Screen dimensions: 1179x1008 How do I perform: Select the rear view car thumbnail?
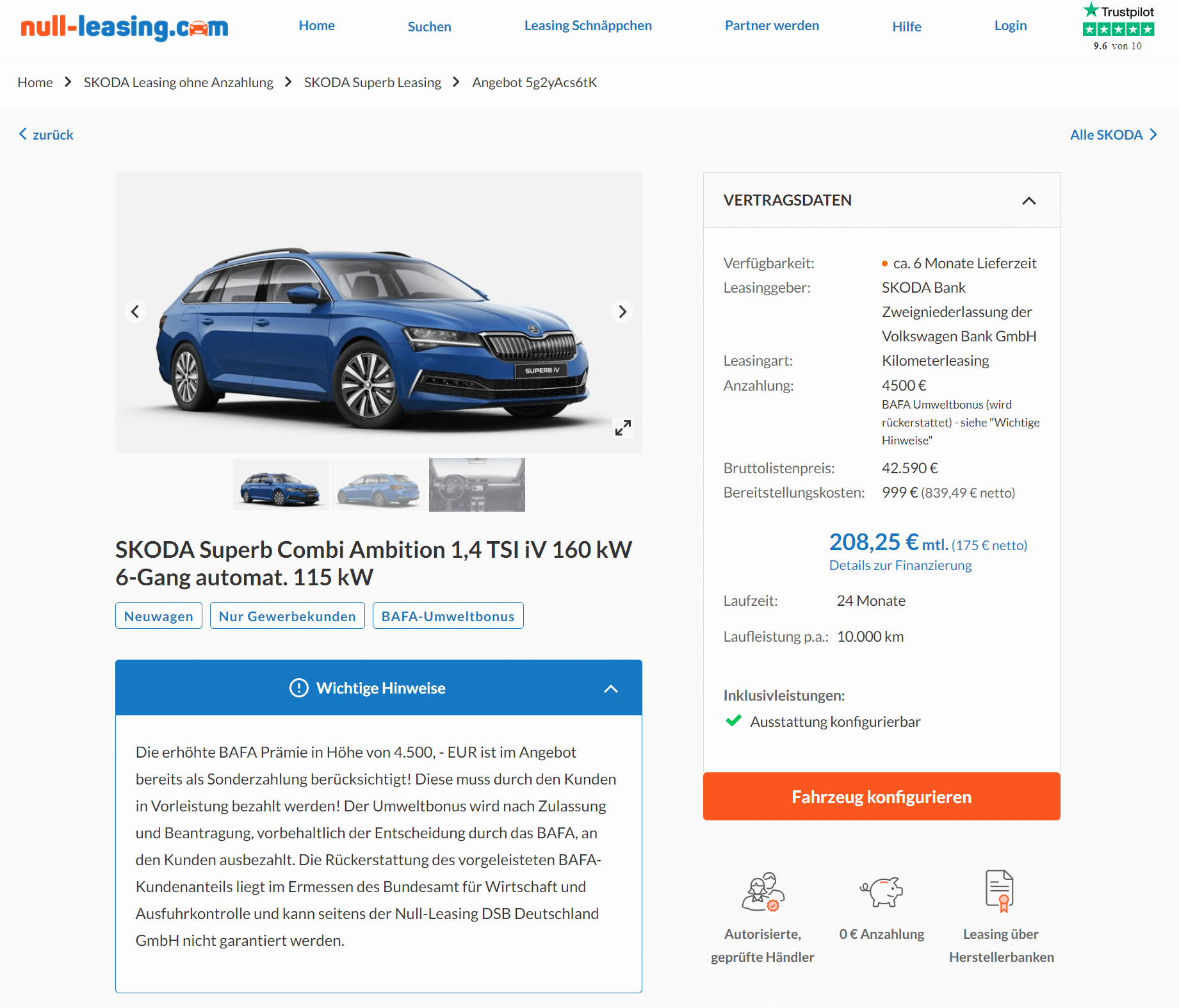[378, 485]
